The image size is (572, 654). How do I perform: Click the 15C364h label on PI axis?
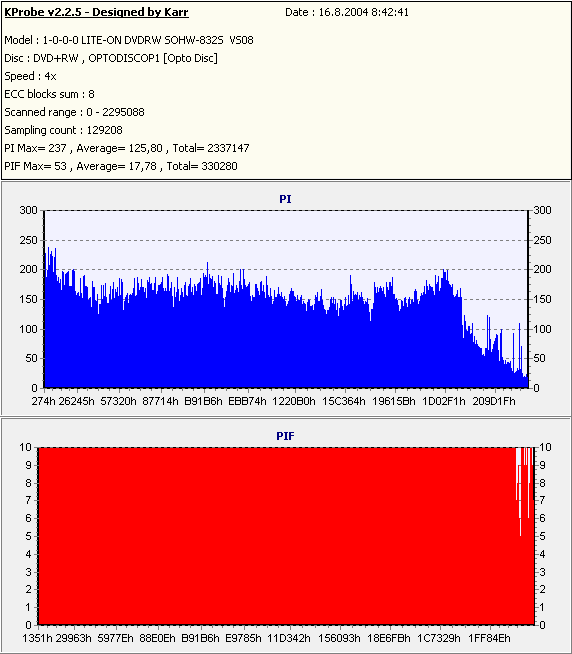(344, 401)
